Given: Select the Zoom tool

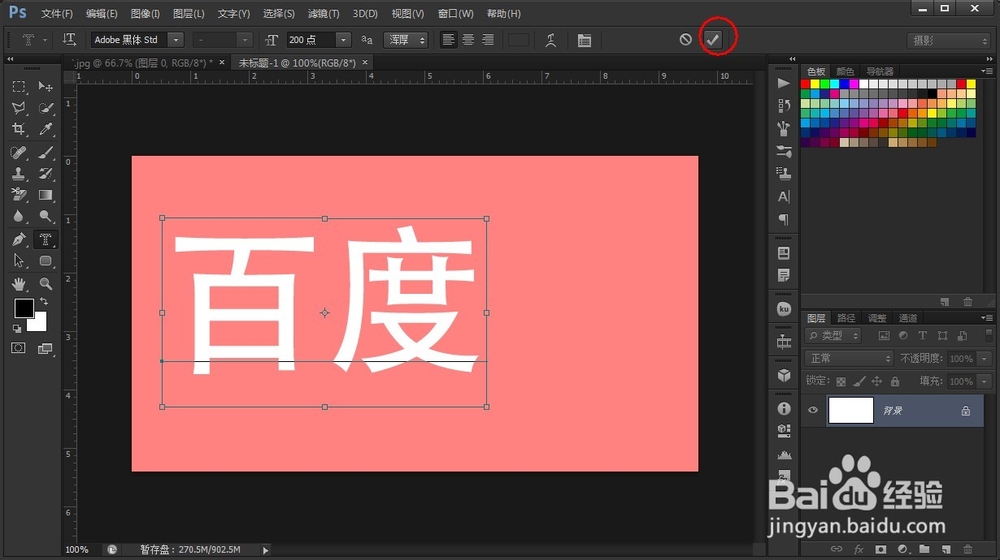Looking at the screenshot, I should coord(45,283).
